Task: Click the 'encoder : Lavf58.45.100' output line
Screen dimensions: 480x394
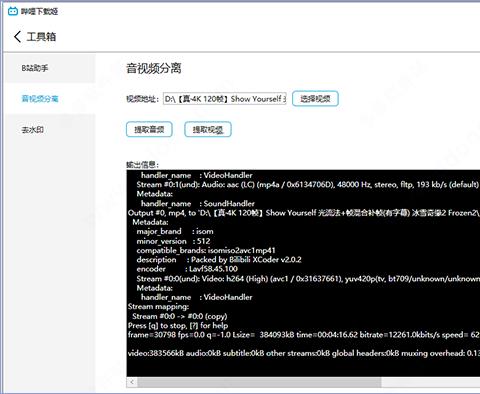Action: coord(187,269)
